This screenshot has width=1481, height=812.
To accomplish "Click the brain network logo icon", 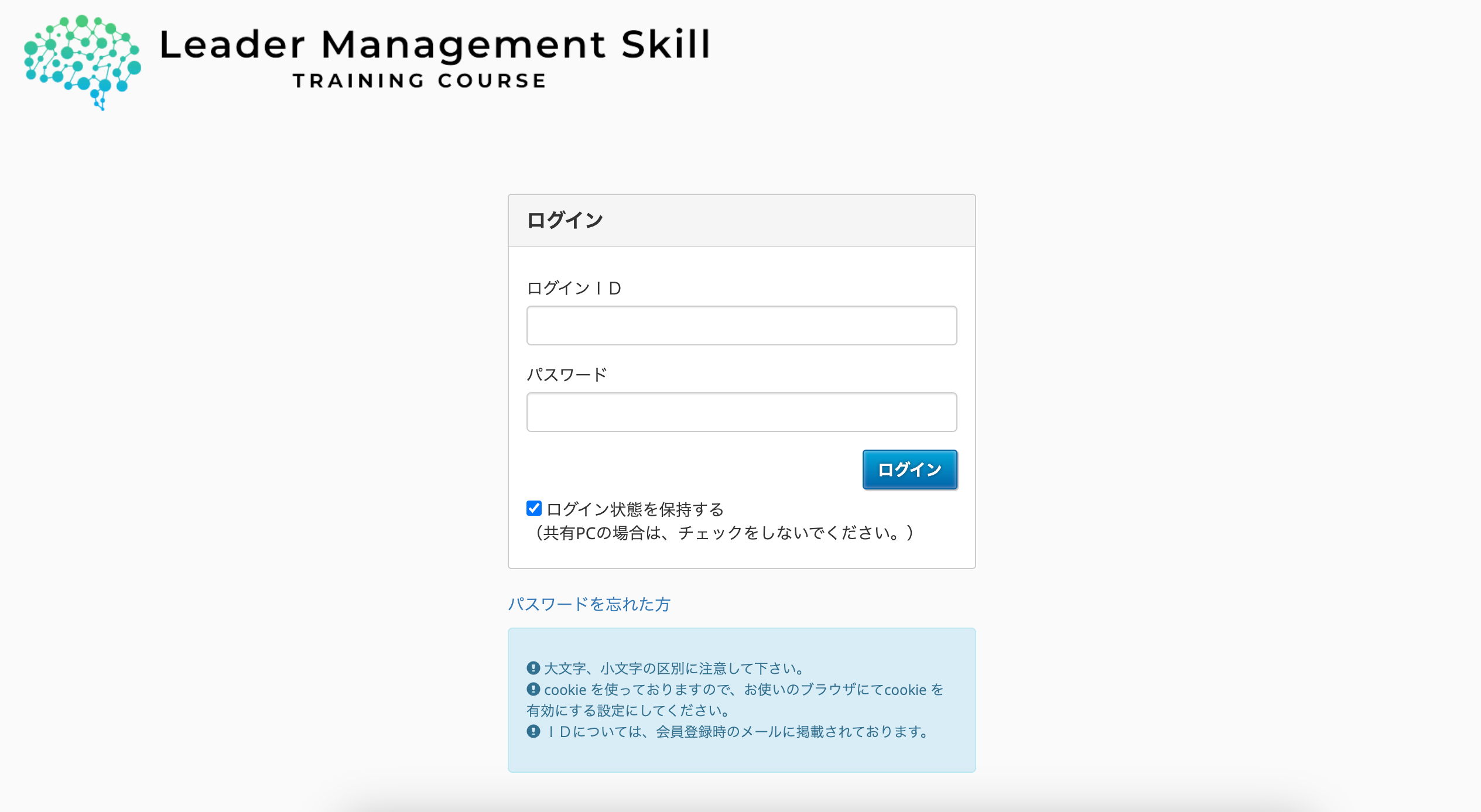I will tap(82, 60).
